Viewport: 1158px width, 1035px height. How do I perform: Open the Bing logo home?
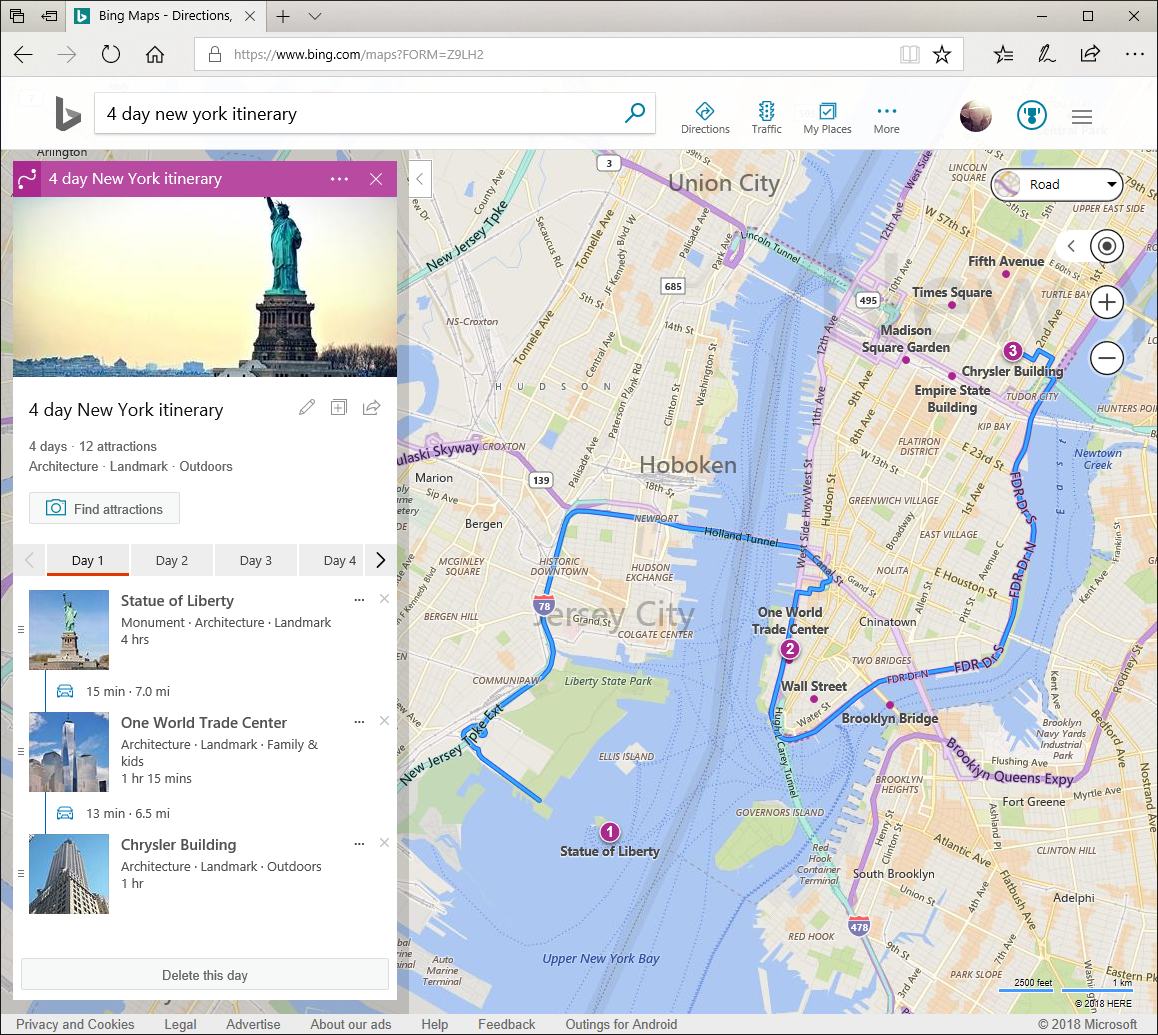(x=67, y=114)
